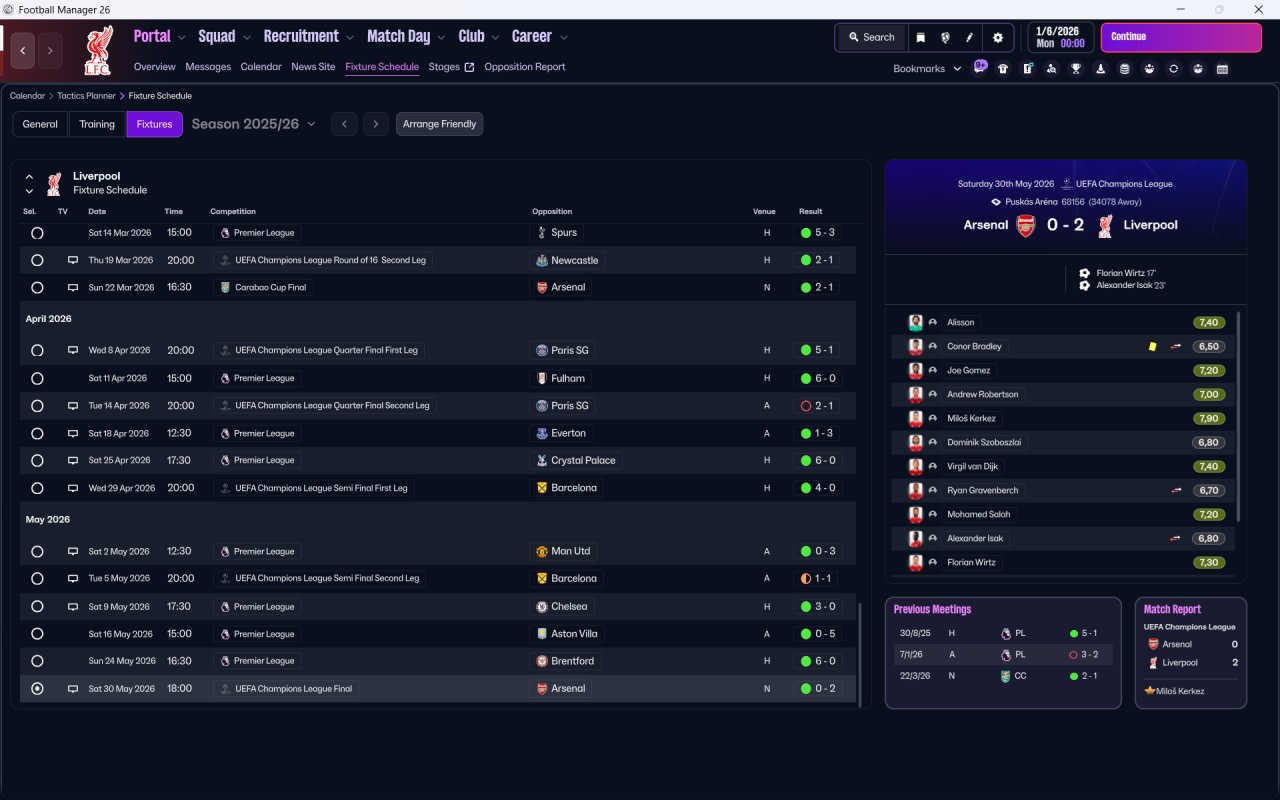Go back with the header back arrow

pyautogui.click(x=23, y=50)
